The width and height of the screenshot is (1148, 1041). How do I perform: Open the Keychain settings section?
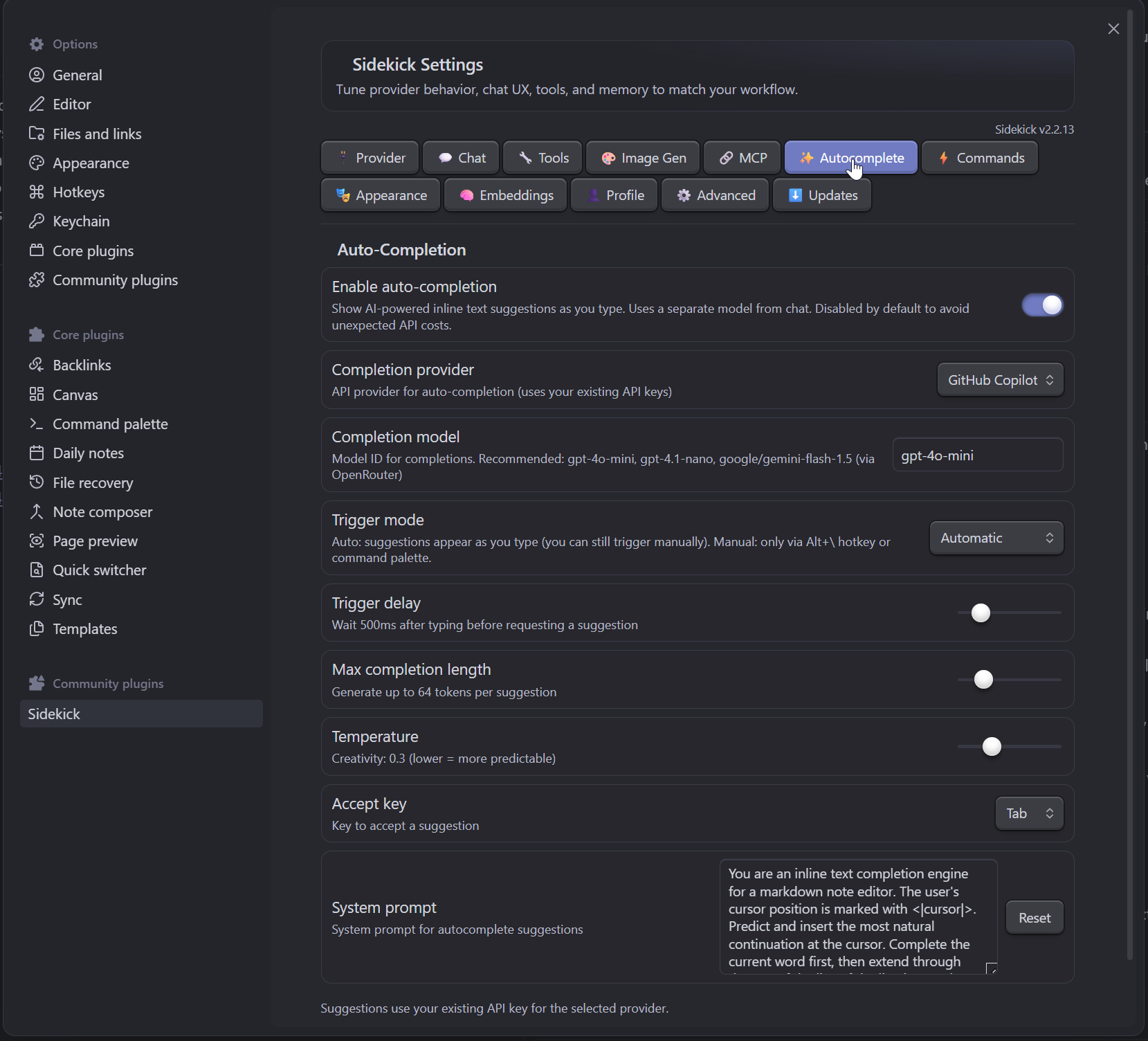81,221
